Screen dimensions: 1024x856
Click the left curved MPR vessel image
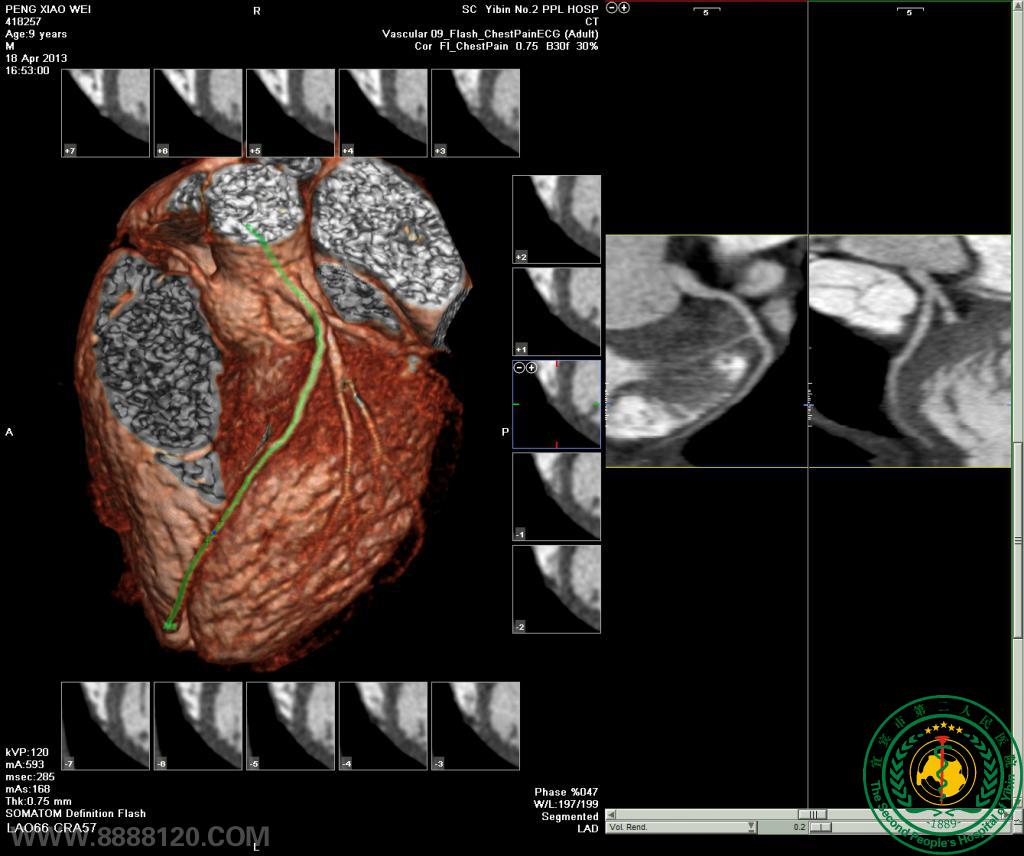point(706,351)
